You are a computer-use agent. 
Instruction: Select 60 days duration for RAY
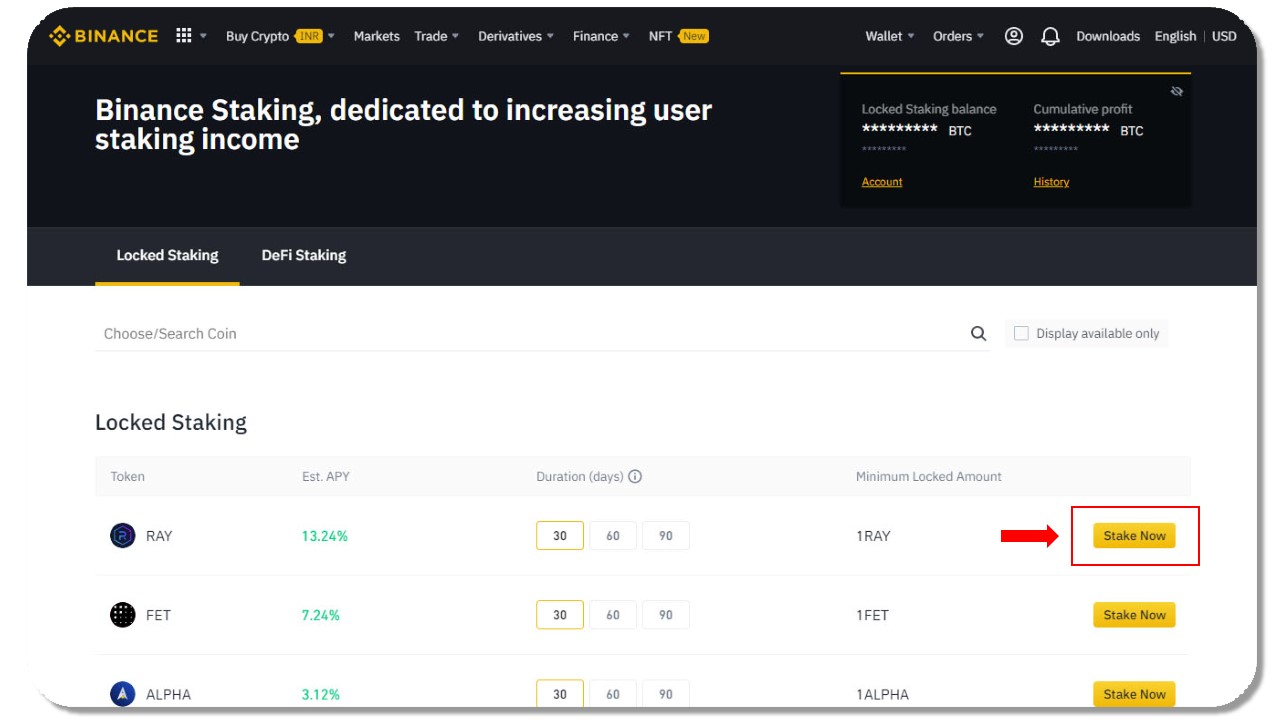click(x=613, y=536)
